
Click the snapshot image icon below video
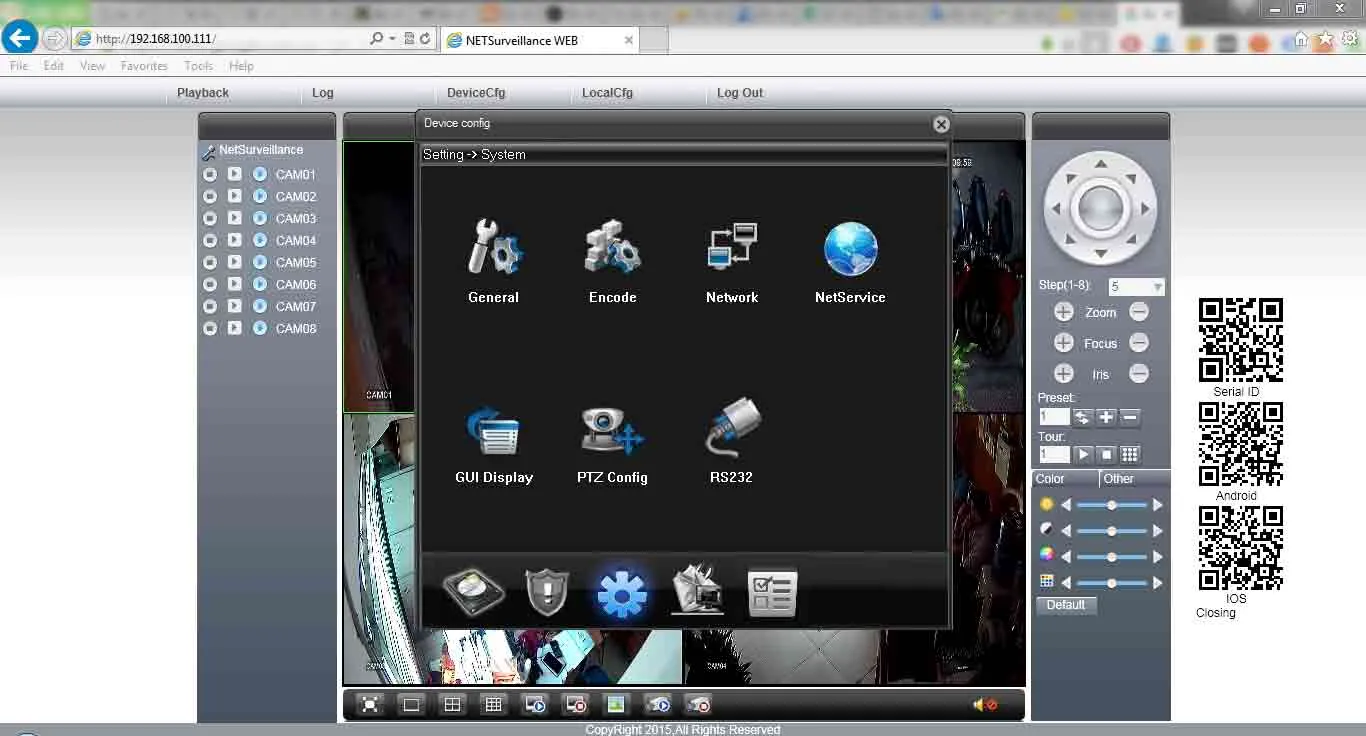(x=617, y=704)
